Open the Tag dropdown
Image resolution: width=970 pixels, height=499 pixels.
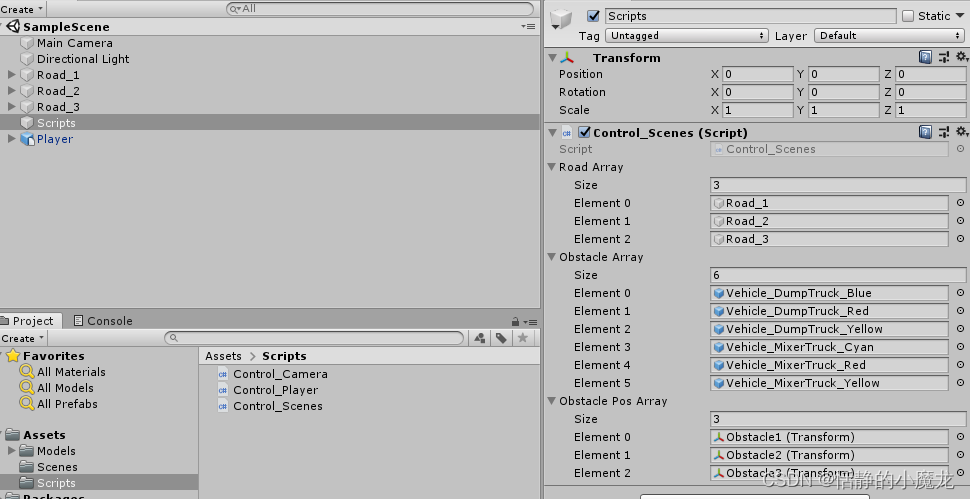[687, 36]
